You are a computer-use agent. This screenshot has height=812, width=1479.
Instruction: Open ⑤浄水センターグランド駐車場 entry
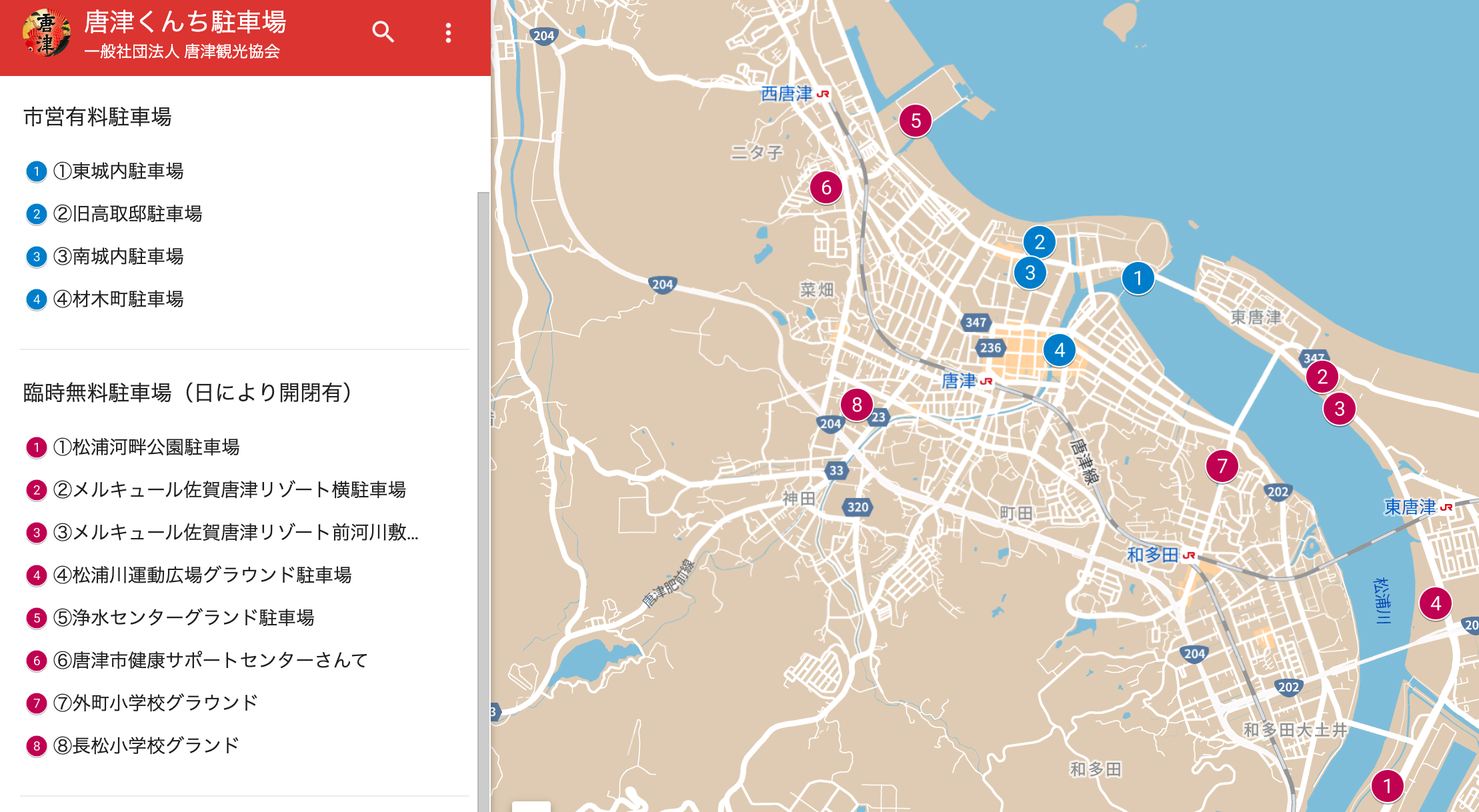[184, 618]
